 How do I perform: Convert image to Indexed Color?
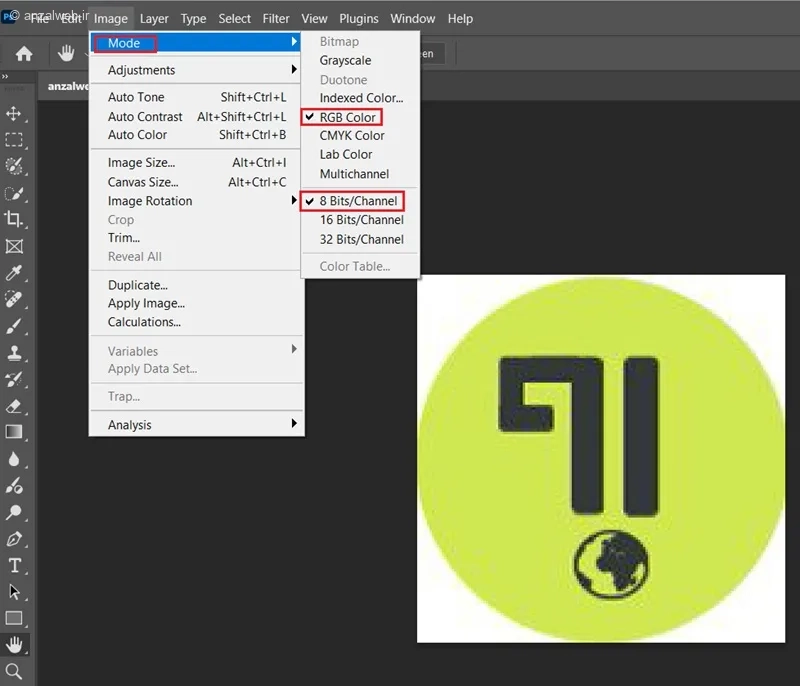pyautogui.click(x=360, y=98)
